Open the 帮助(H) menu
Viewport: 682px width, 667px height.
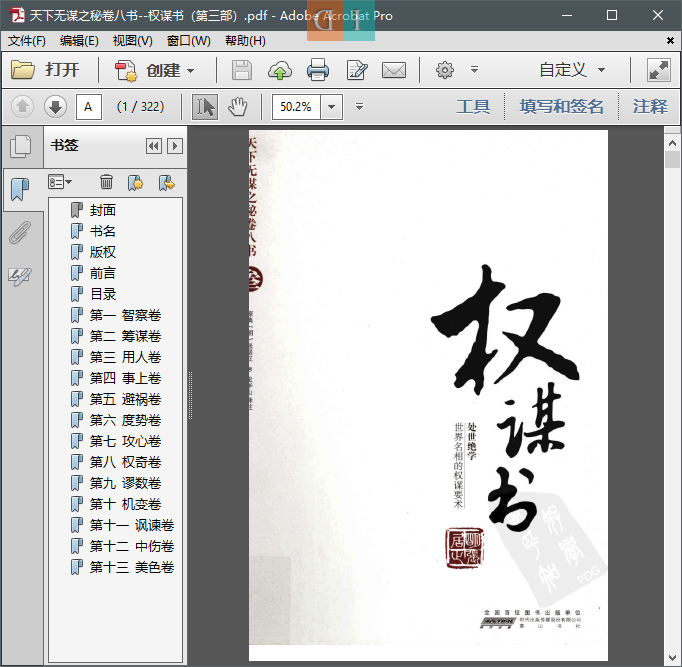[245, 41]
